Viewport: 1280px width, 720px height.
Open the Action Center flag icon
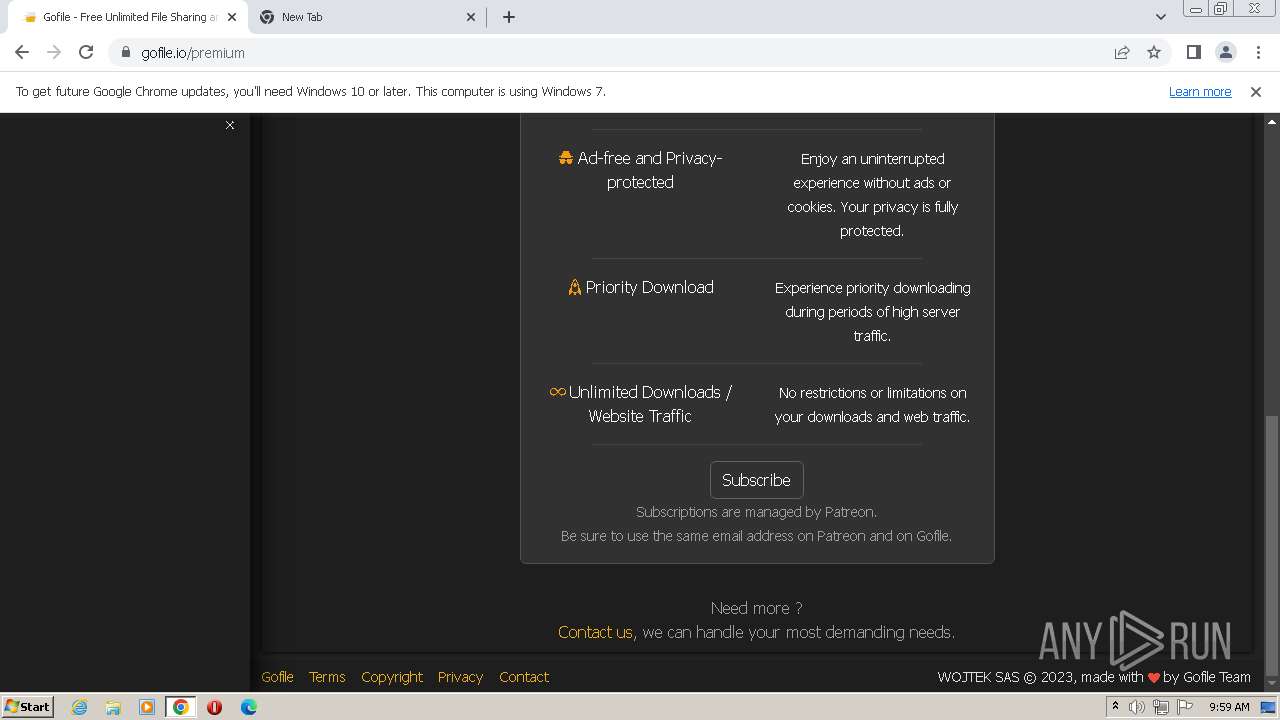[x=1185, y=707]
